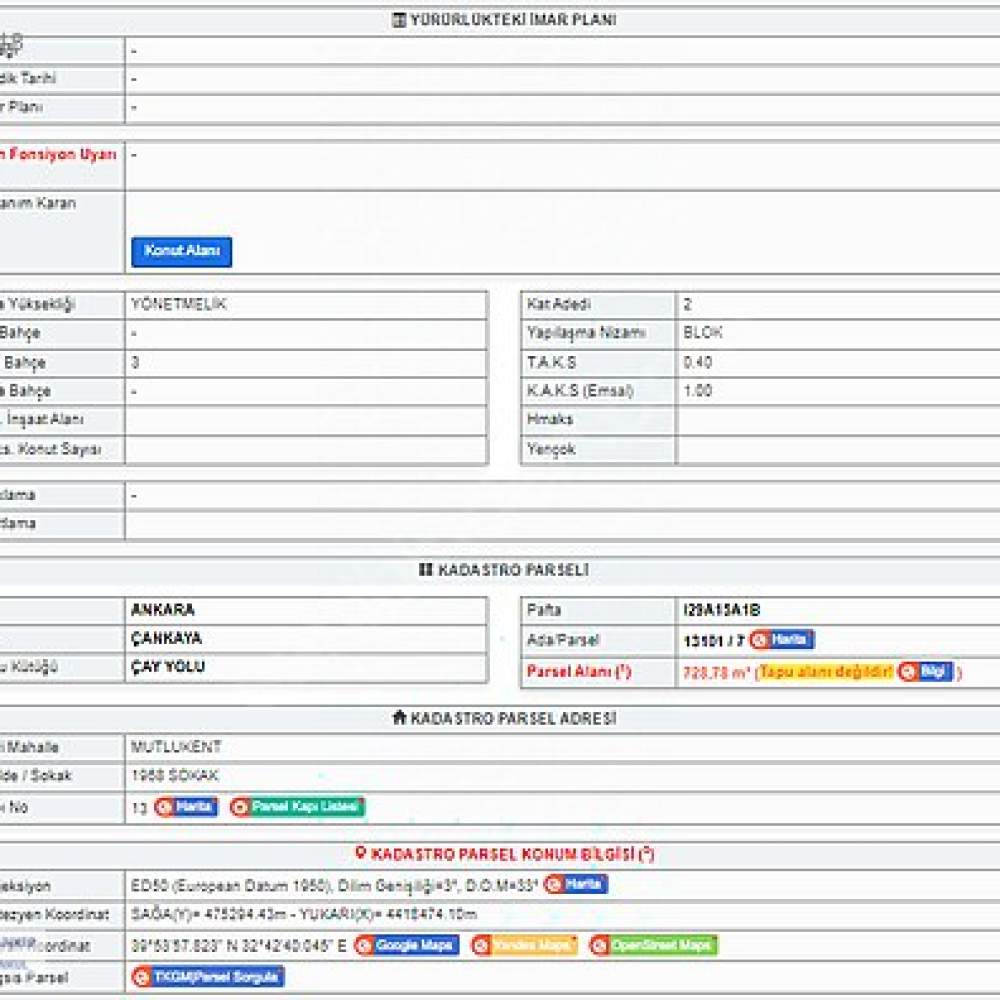Click the location pin icon before Kadastro Parsel Konum Bilgisi
This screenshot has width=1000, height=1000.
tap(360, 853)
